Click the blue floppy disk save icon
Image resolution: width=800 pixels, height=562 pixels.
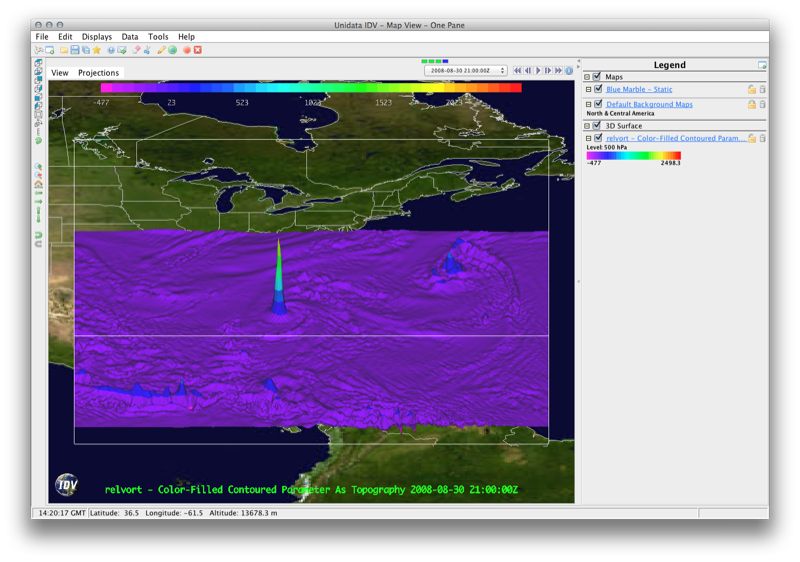pos(75,50)
